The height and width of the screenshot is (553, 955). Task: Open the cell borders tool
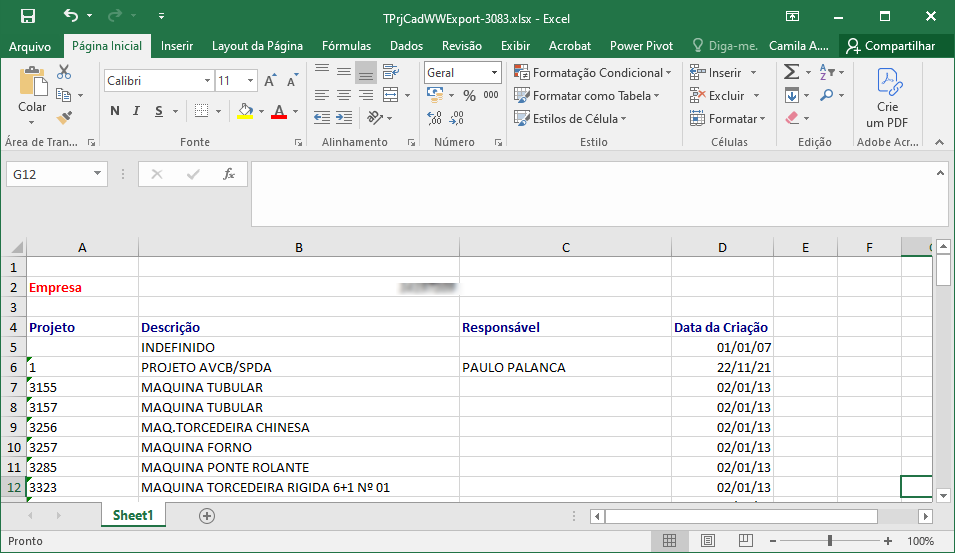coord(201,110)
